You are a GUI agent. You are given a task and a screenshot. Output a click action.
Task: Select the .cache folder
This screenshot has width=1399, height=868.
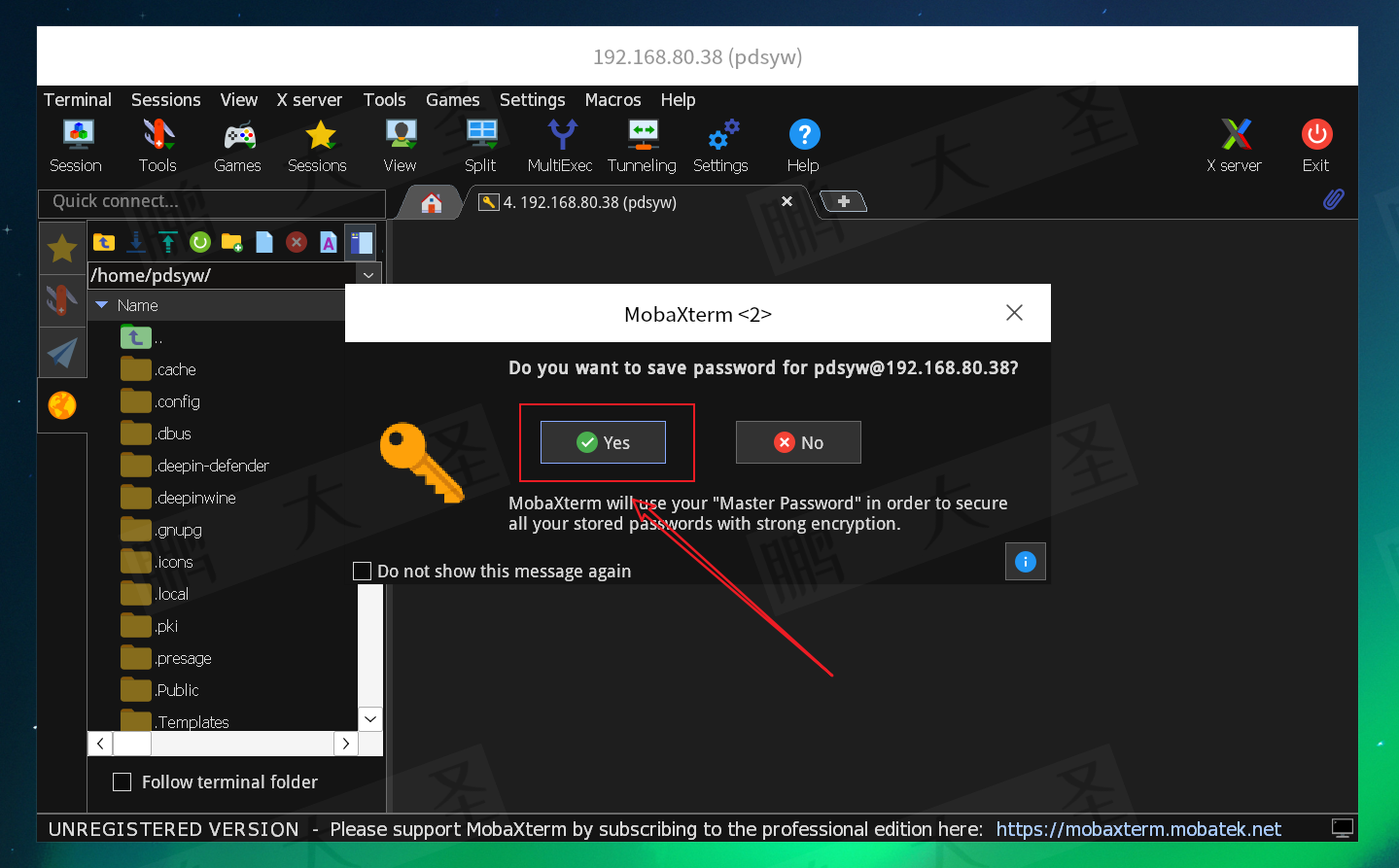click(158, 369)
